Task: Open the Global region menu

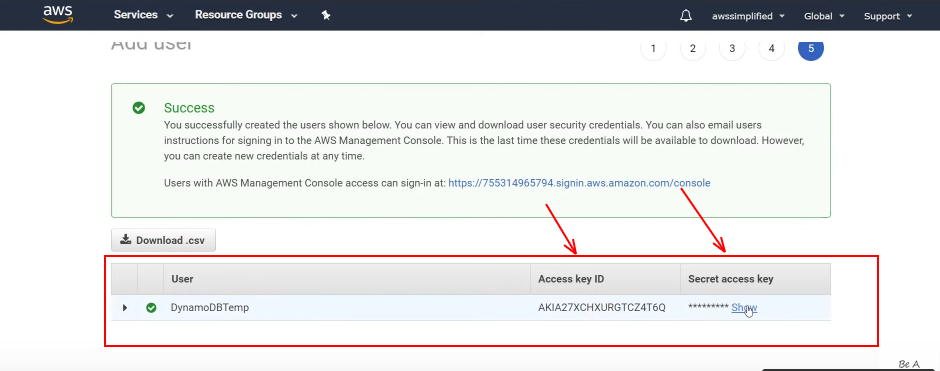Action: click(824, 16)
